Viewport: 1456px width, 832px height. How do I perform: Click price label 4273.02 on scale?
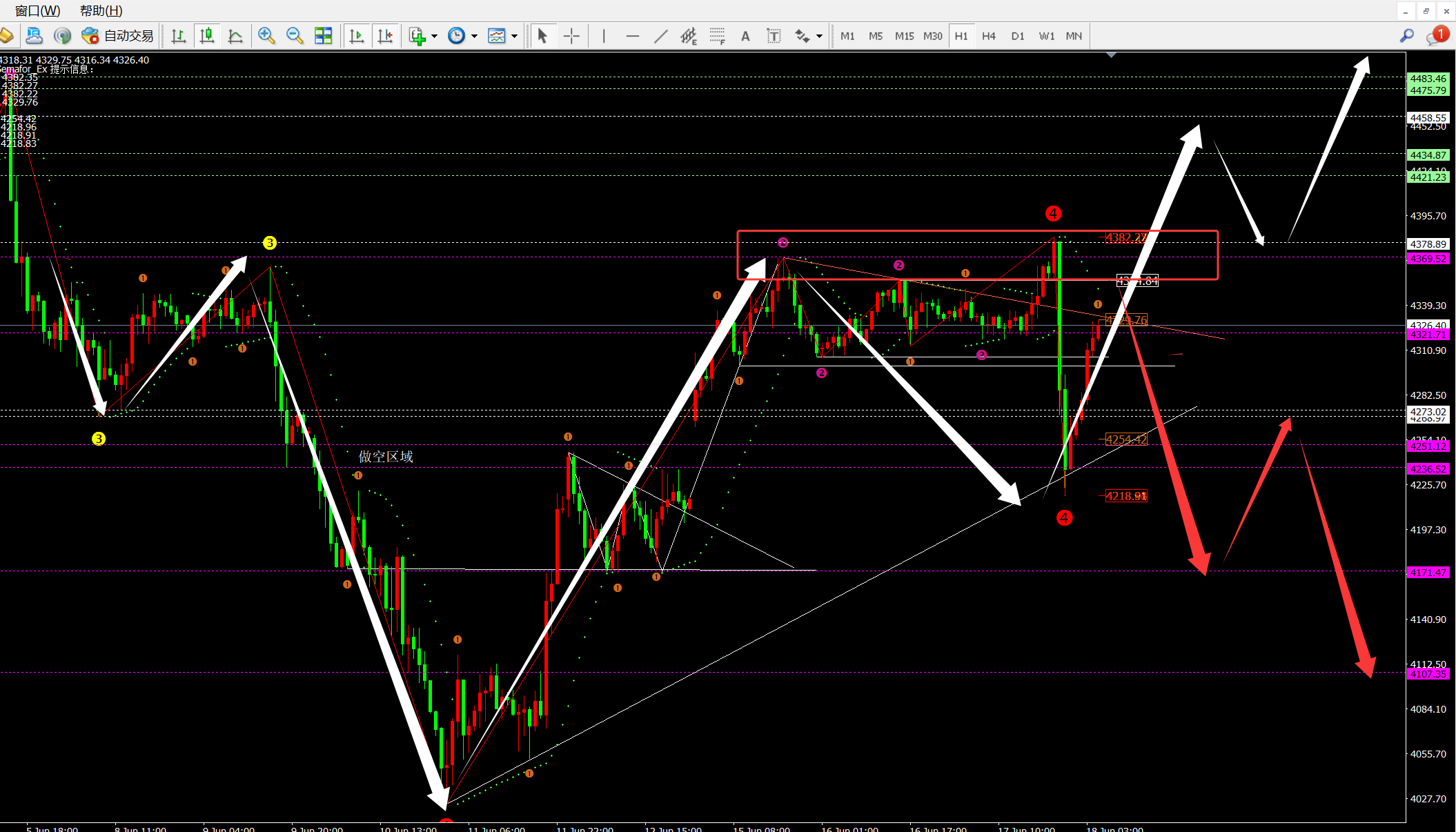pyautogui.click(x=1428, y=412)
